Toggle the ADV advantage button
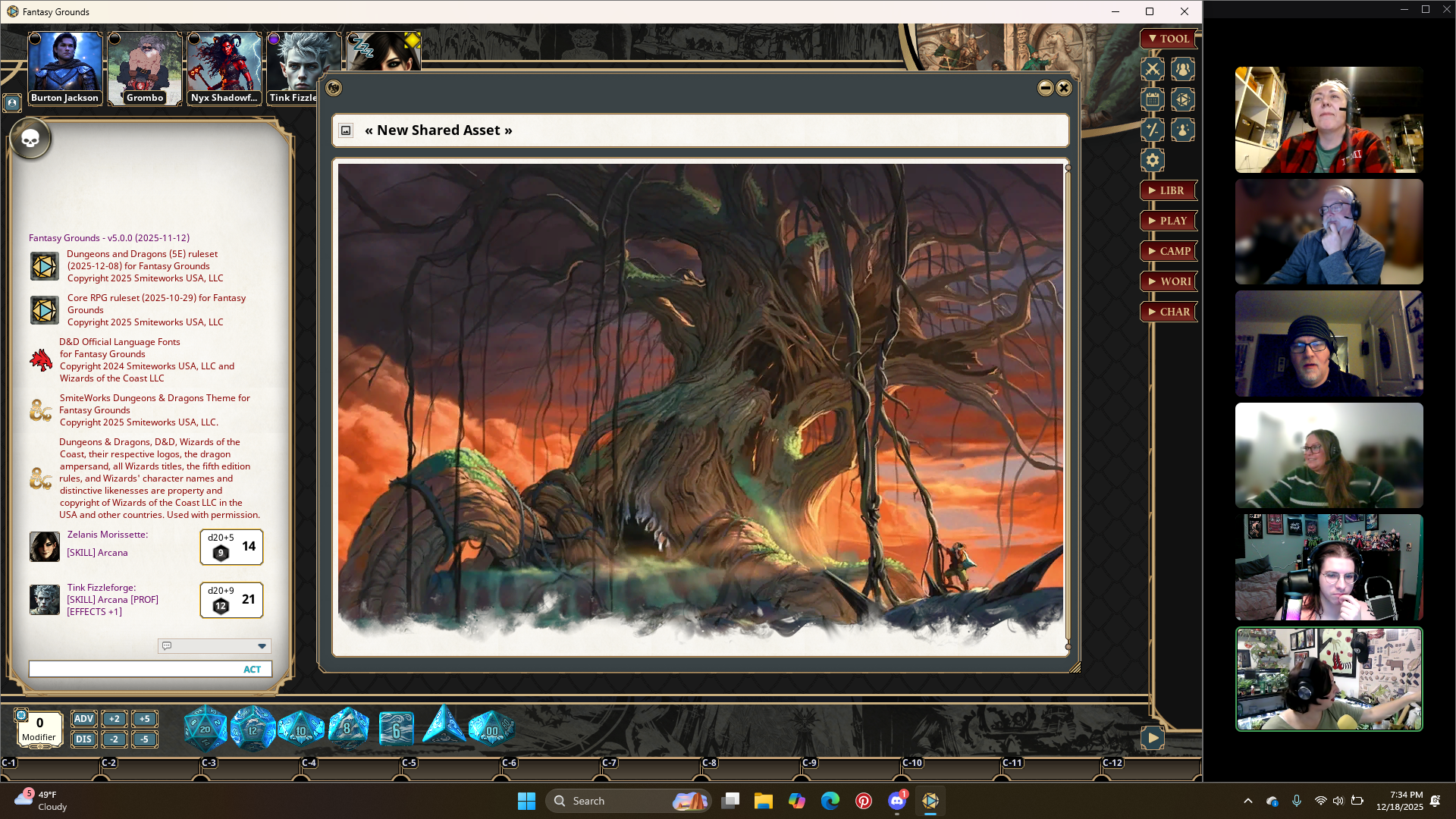This screenshot has height=819, width=1456. pyautogui.click(x=83, y=719)
